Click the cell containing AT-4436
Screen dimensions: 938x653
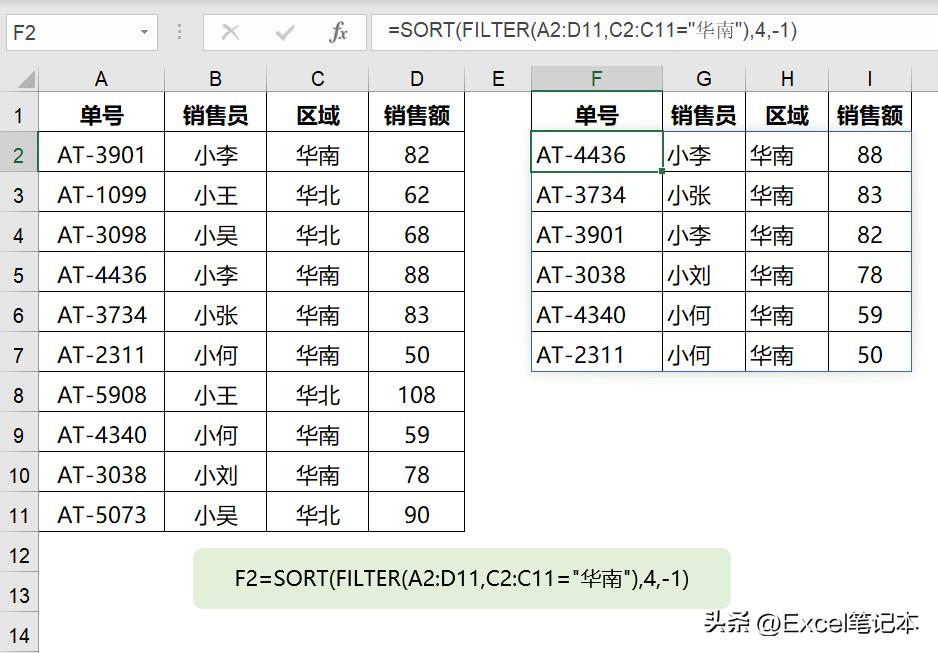(596, 153)
